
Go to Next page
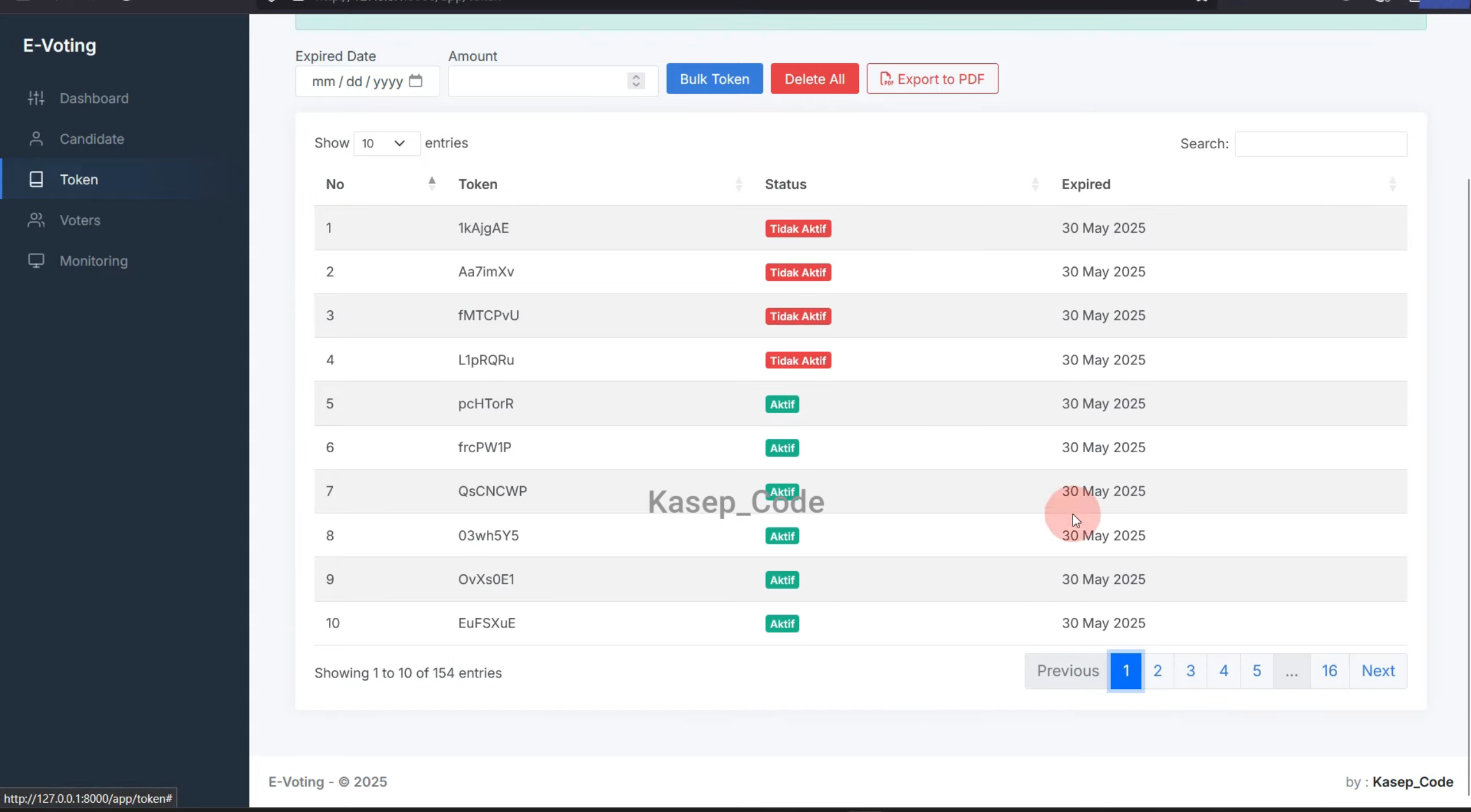pos(1378,671)
